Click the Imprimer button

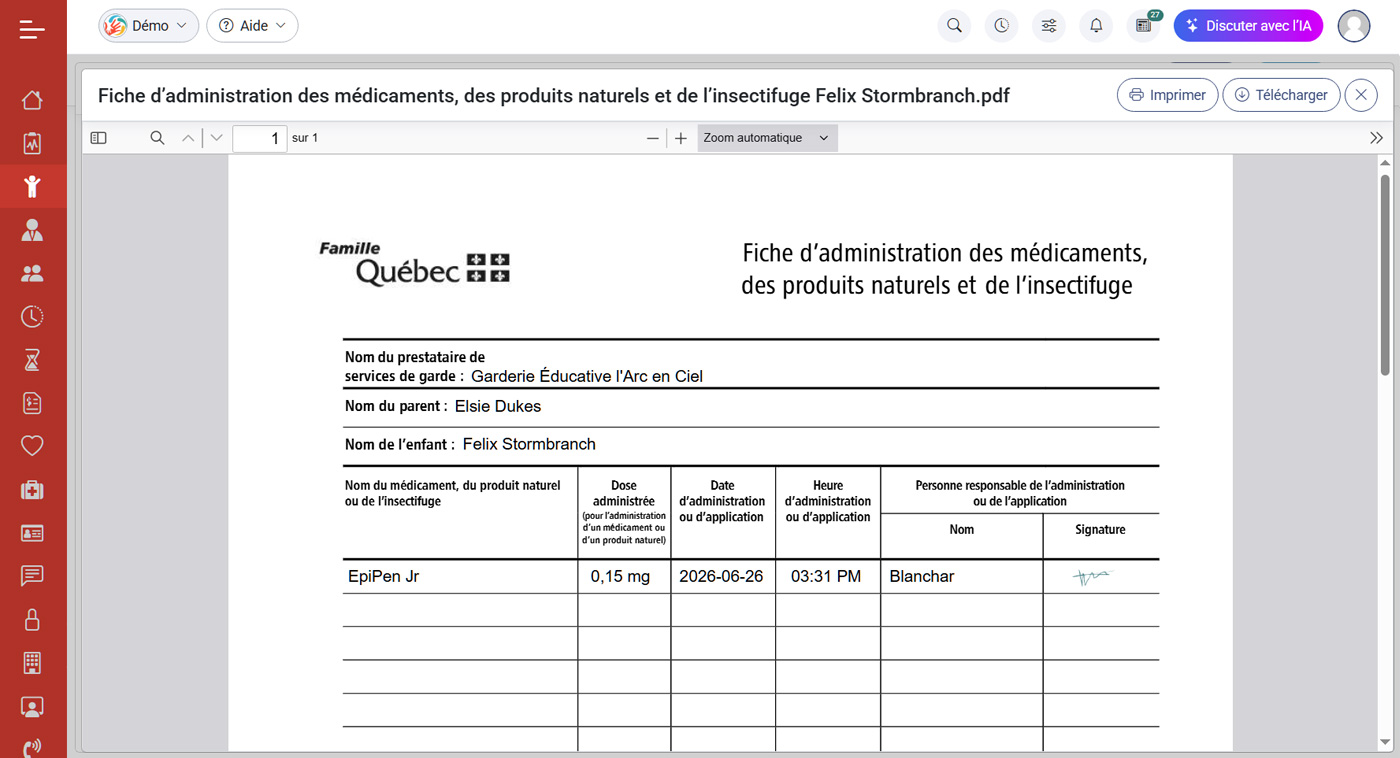tap(1167, 95)
